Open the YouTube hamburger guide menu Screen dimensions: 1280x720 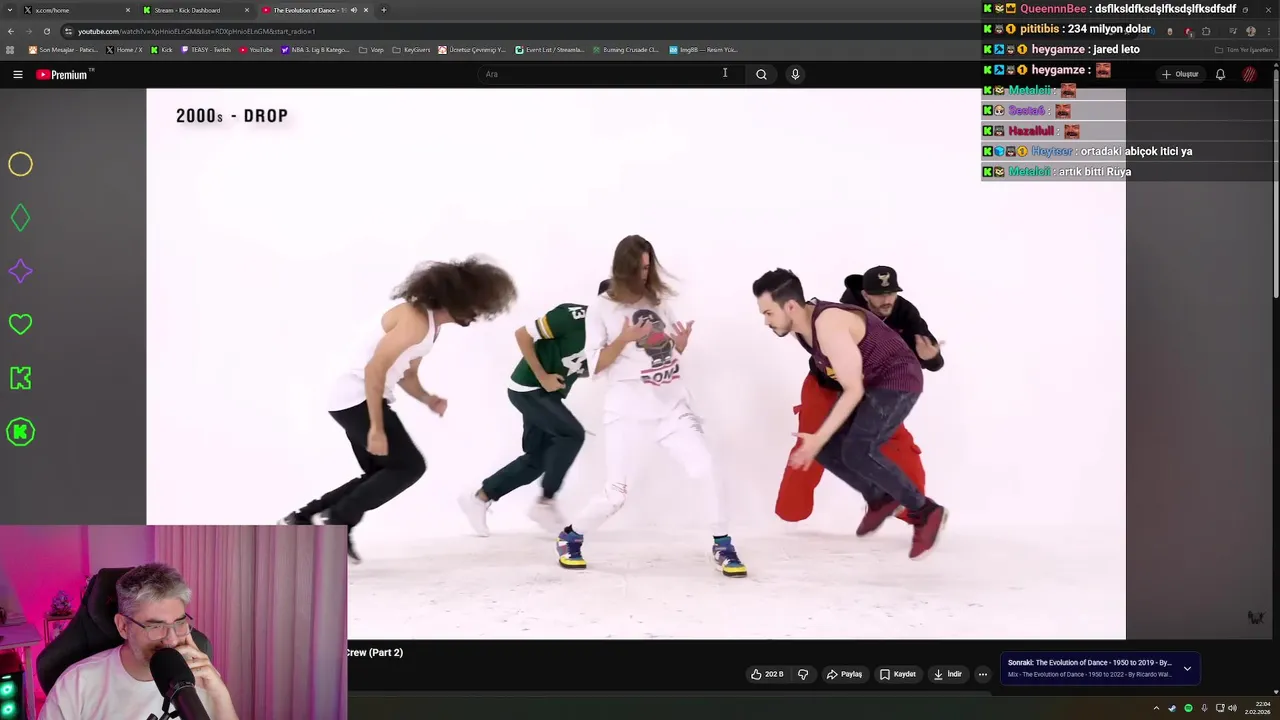pos(17,74)
